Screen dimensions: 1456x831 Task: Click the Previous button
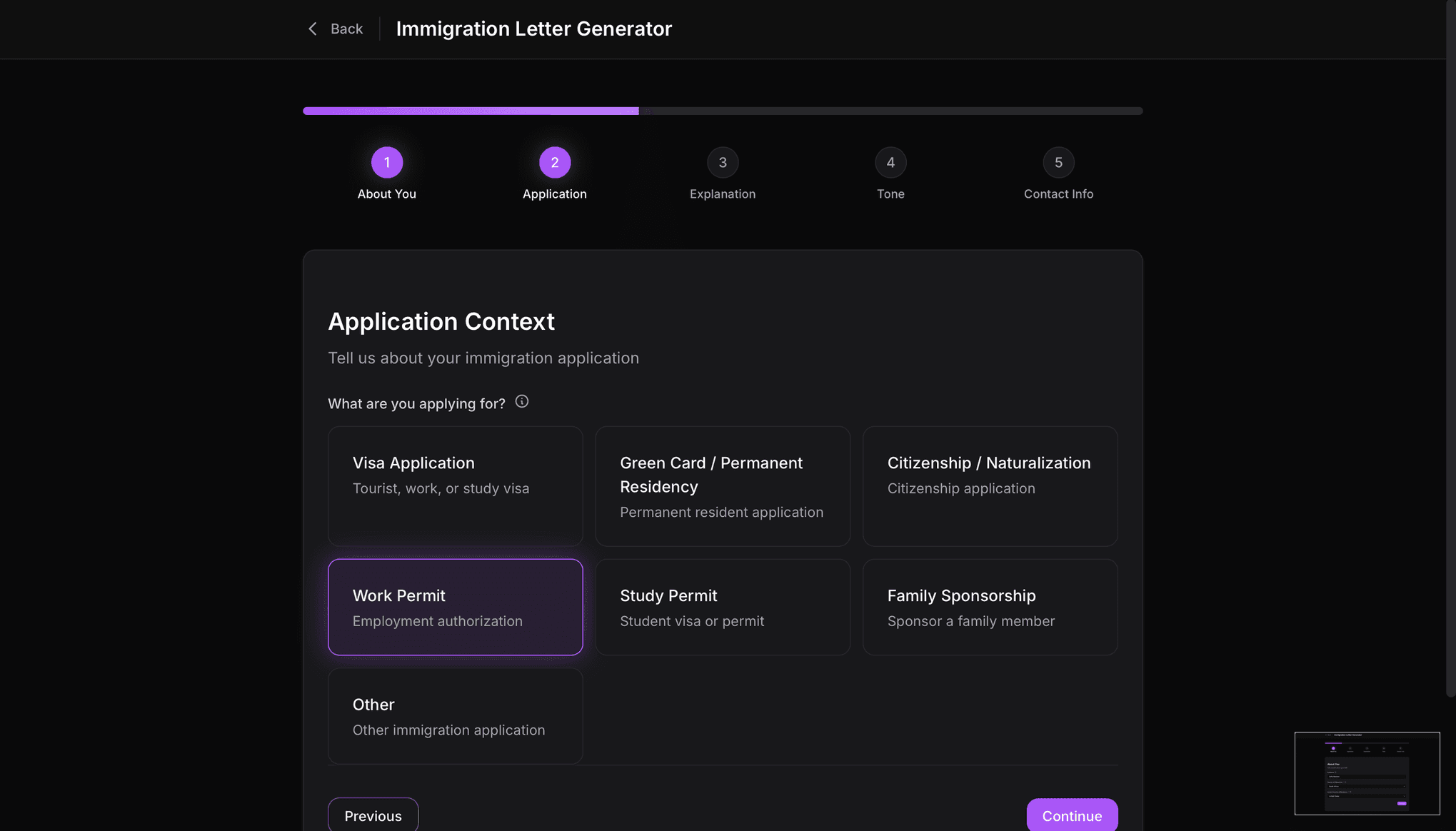tap(373, 815)
